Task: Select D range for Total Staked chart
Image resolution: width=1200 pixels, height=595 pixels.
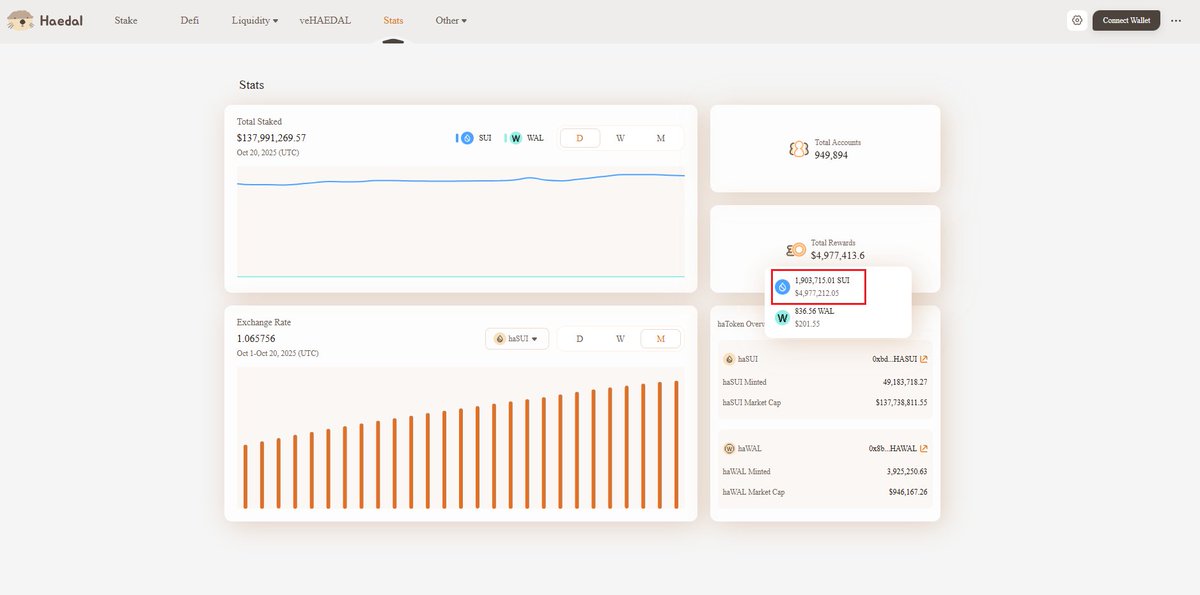Action: coord(579,138)
